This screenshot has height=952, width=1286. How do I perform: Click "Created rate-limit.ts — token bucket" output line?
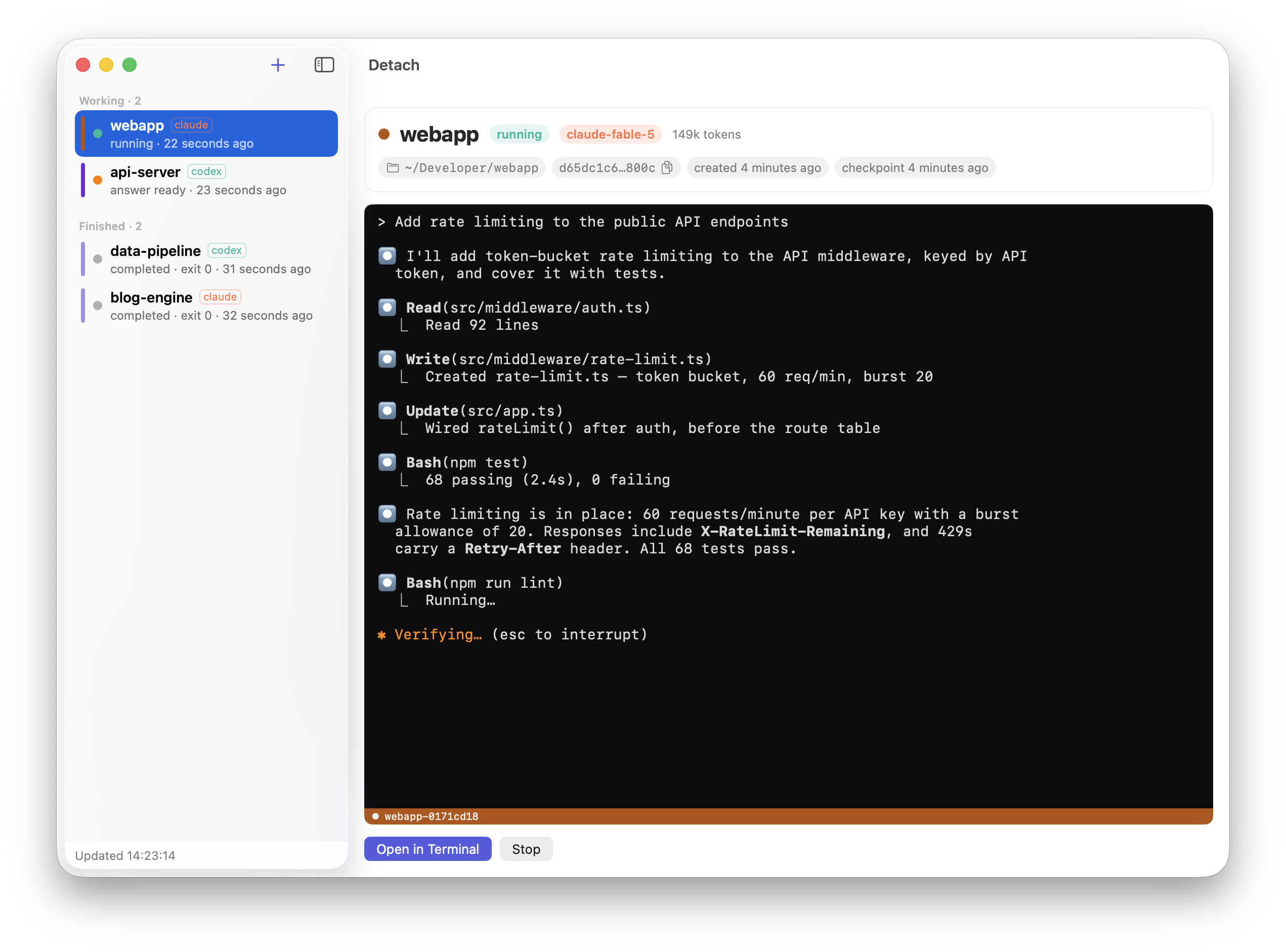pyautogui.click(x=679, y=376)
